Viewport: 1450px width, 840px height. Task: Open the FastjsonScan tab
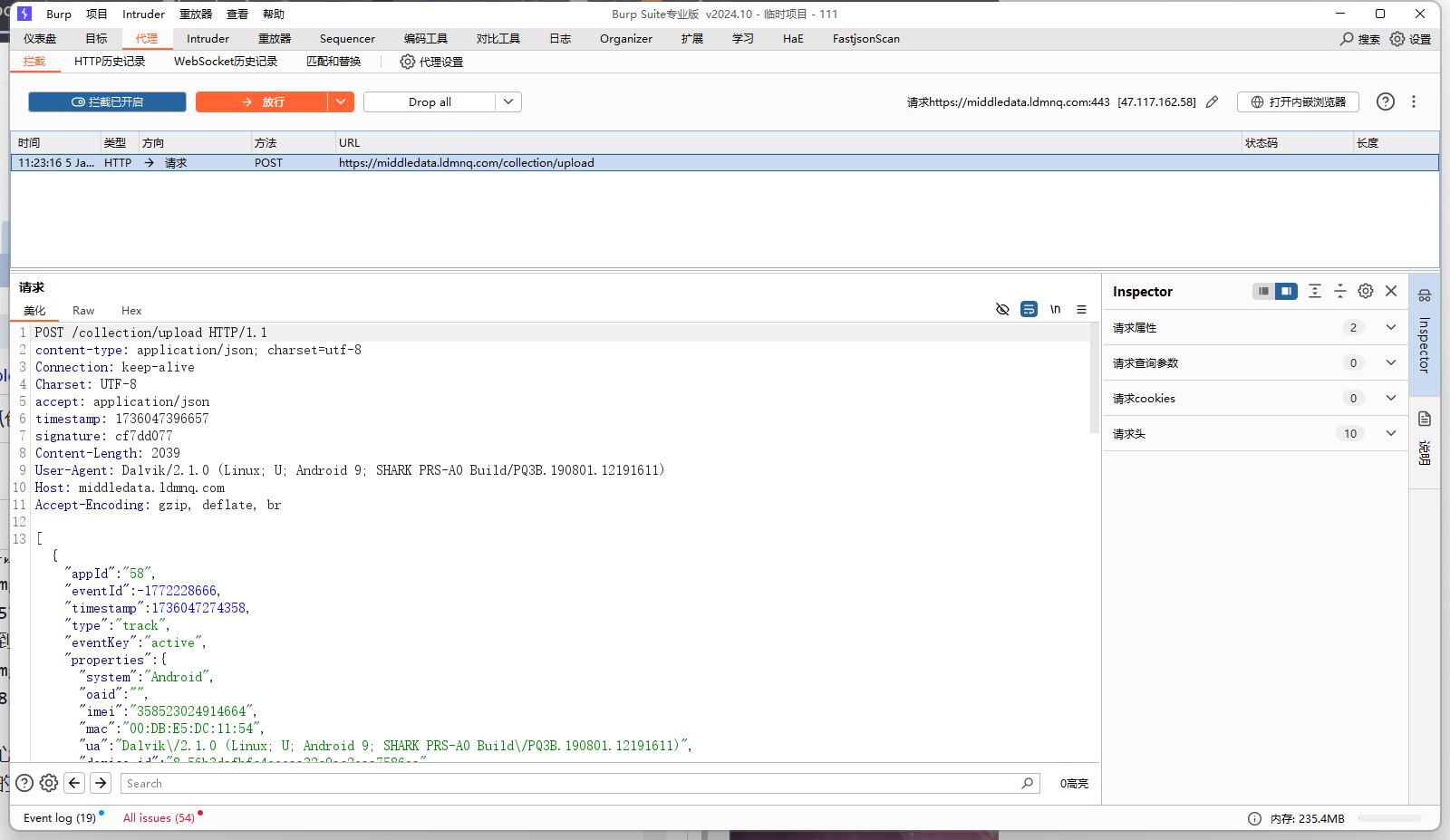(866, 39)
